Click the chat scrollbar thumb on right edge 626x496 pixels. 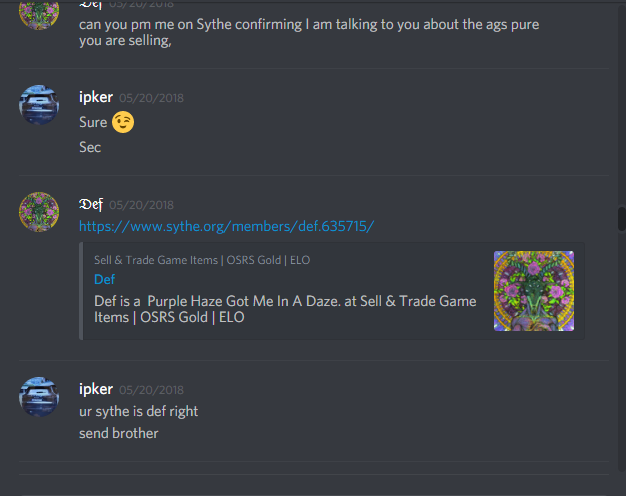point(622,218)
